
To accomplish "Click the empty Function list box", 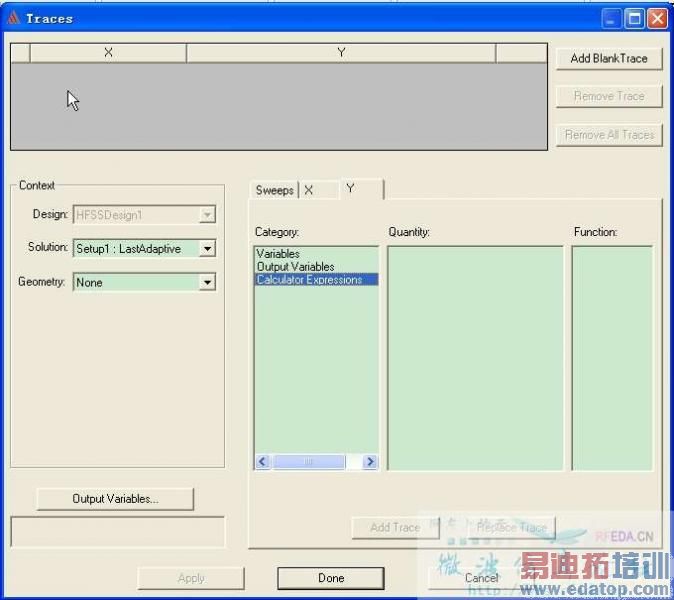I will click(x=612, y=358).
